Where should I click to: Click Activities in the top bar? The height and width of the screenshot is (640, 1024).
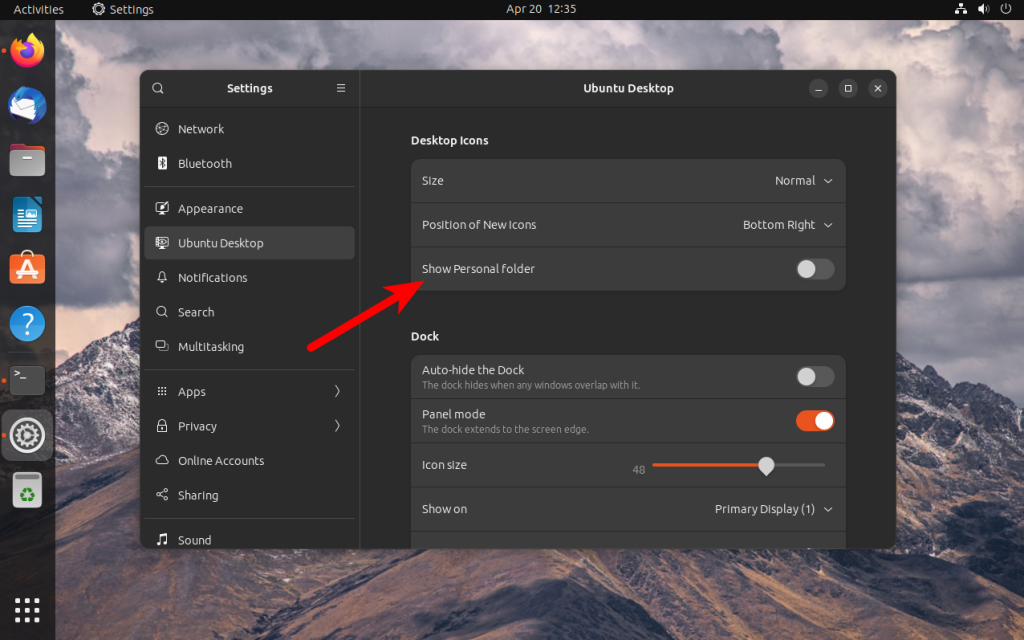pos(39,9)
